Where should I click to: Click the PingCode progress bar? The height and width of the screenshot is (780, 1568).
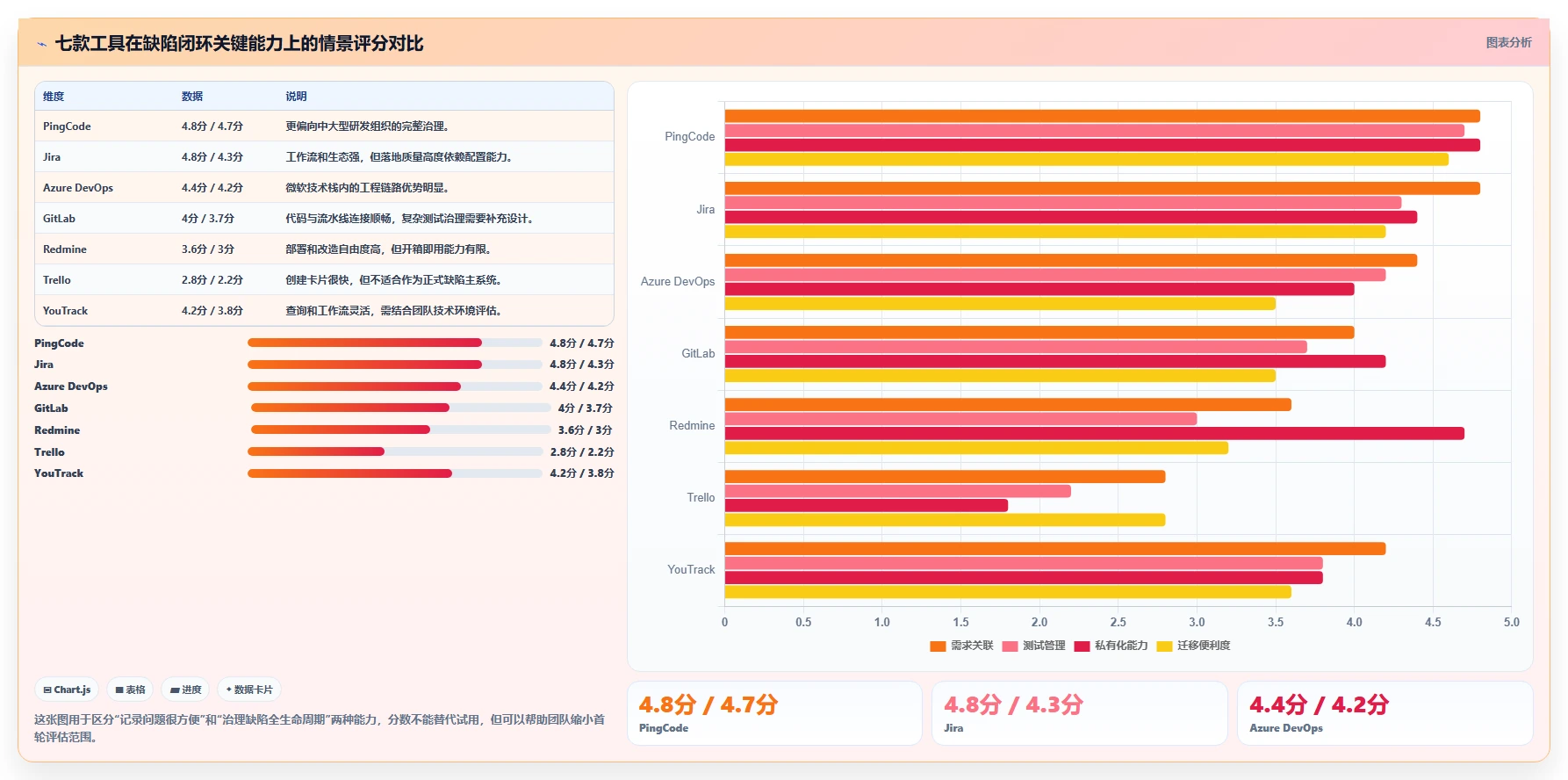click(x=395, y=343)
